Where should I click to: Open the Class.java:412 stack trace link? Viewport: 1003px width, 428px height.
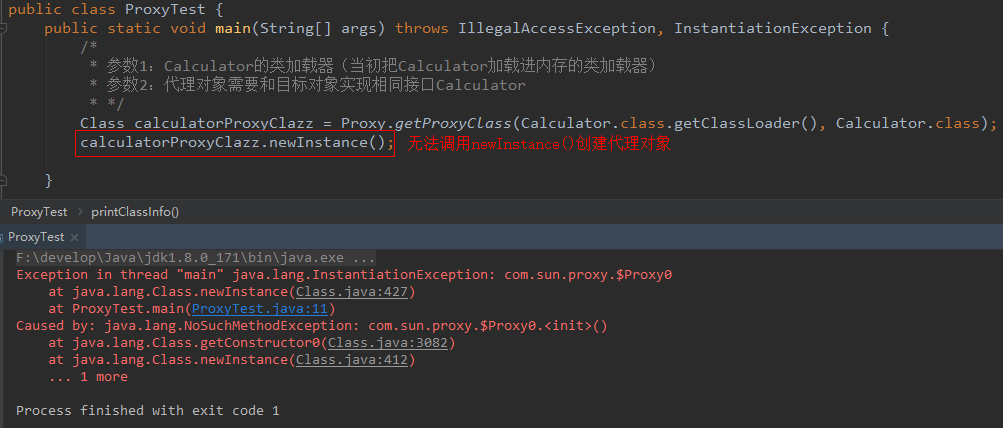352,360
